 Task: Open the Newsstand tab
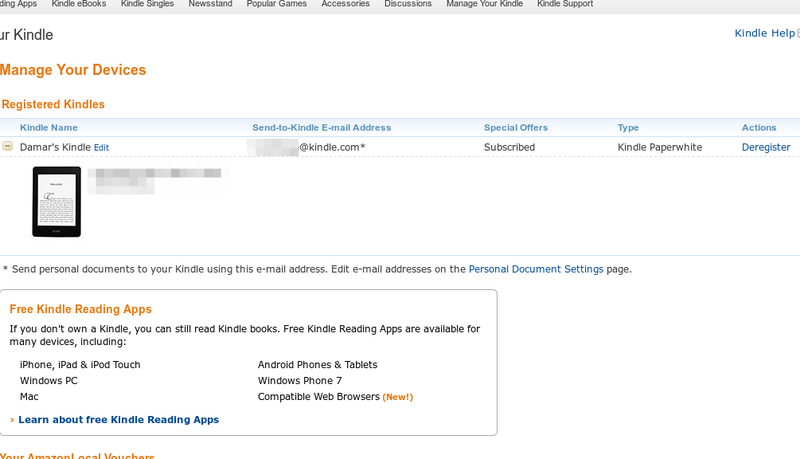(x=210, y=4)
